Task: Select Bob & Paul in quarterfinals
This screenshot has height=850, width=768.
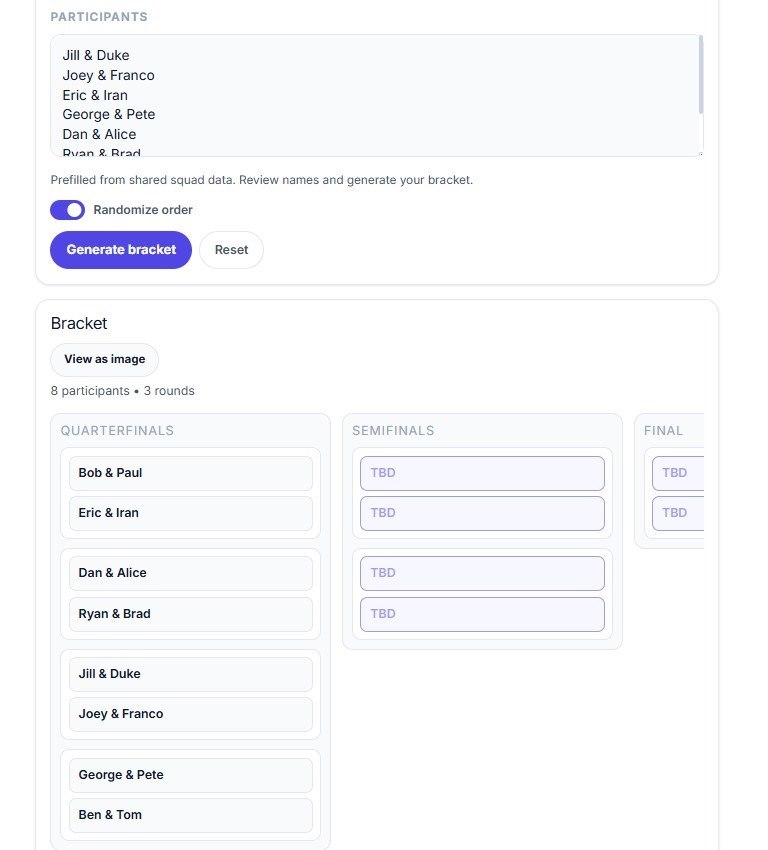Action: coord(190,473)
